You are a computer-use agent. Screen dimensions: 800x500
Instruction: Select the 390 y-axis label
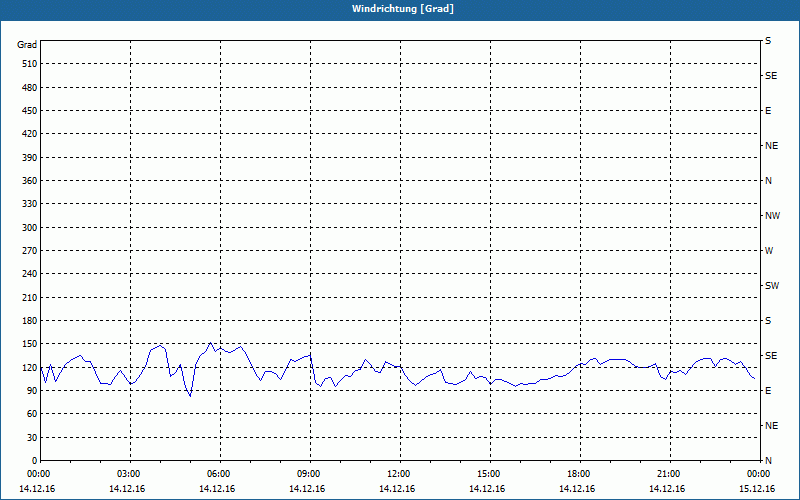coord(30,158)
